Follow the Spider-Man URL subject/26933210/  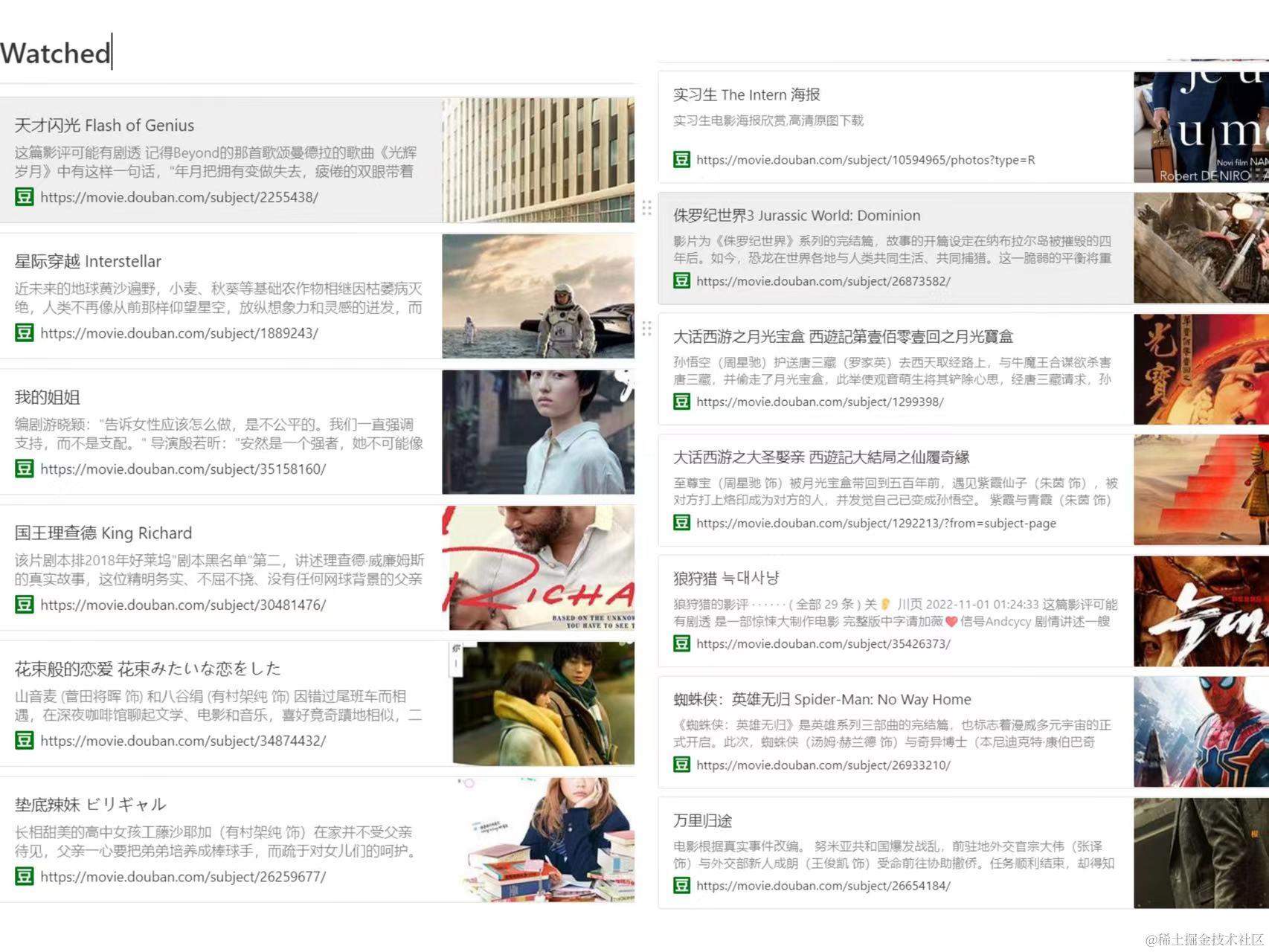point(823,765)
